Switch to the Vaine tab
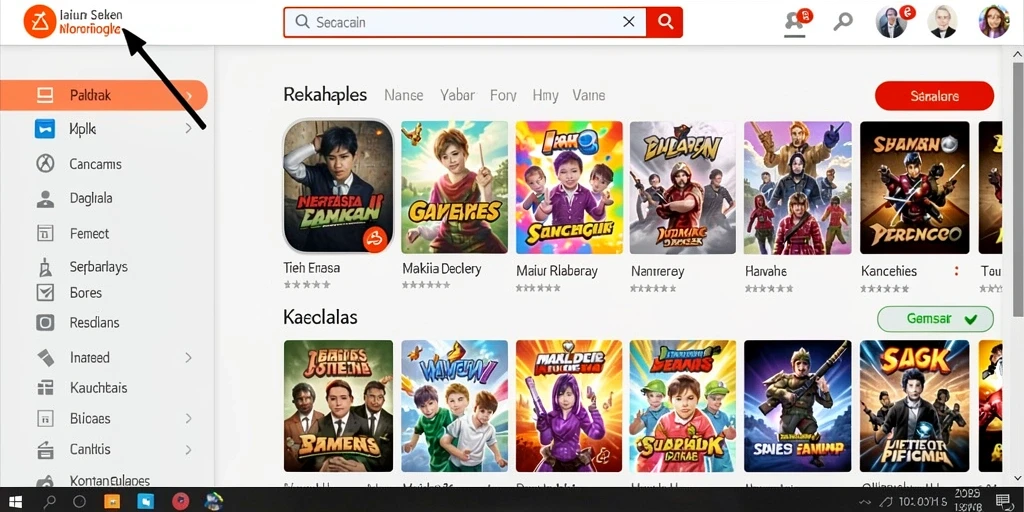The width and height of the screenshot is (1024, 512). [x=589, y=96]
